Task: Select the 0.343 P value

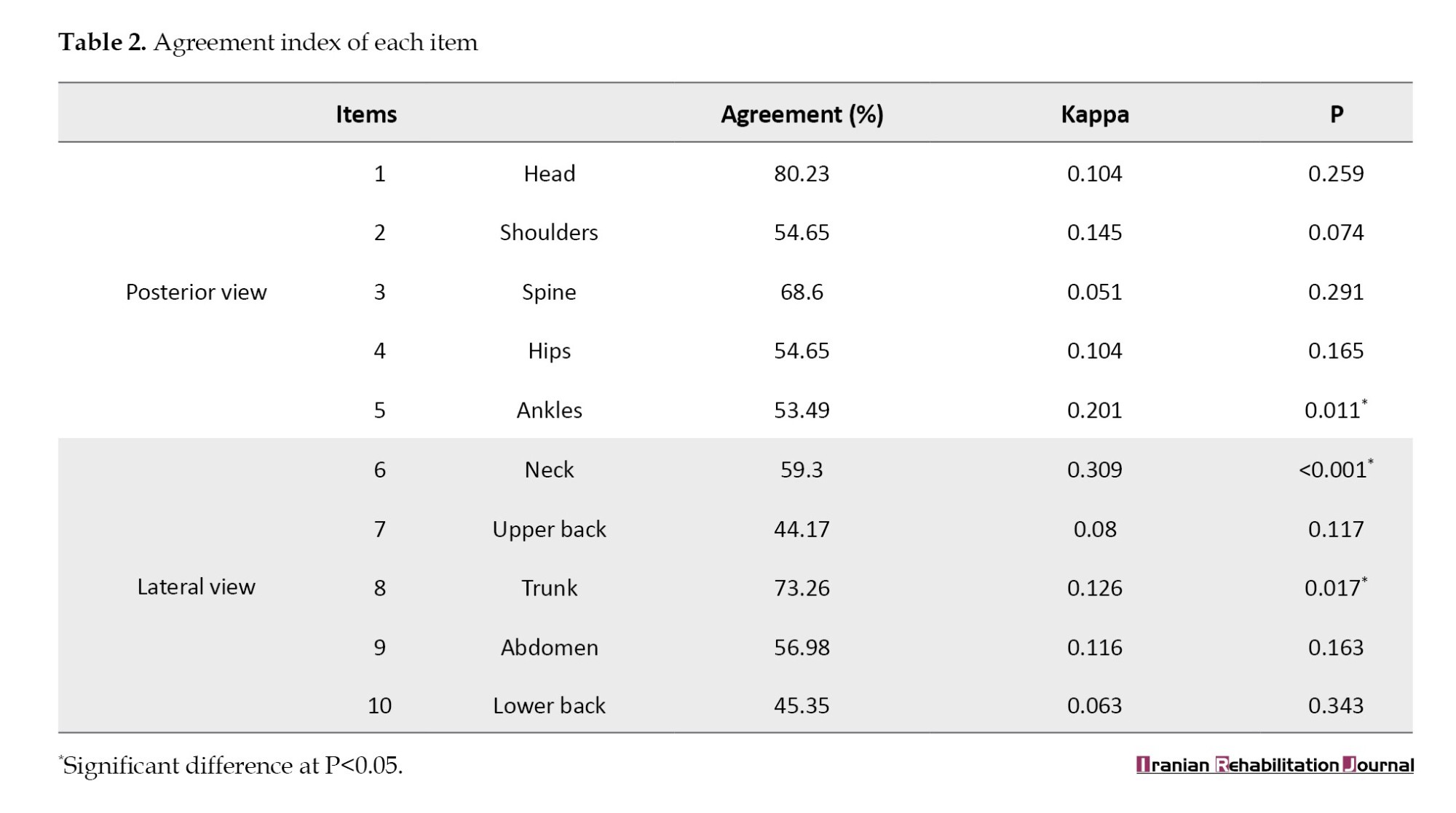Action: [1335, 705]
